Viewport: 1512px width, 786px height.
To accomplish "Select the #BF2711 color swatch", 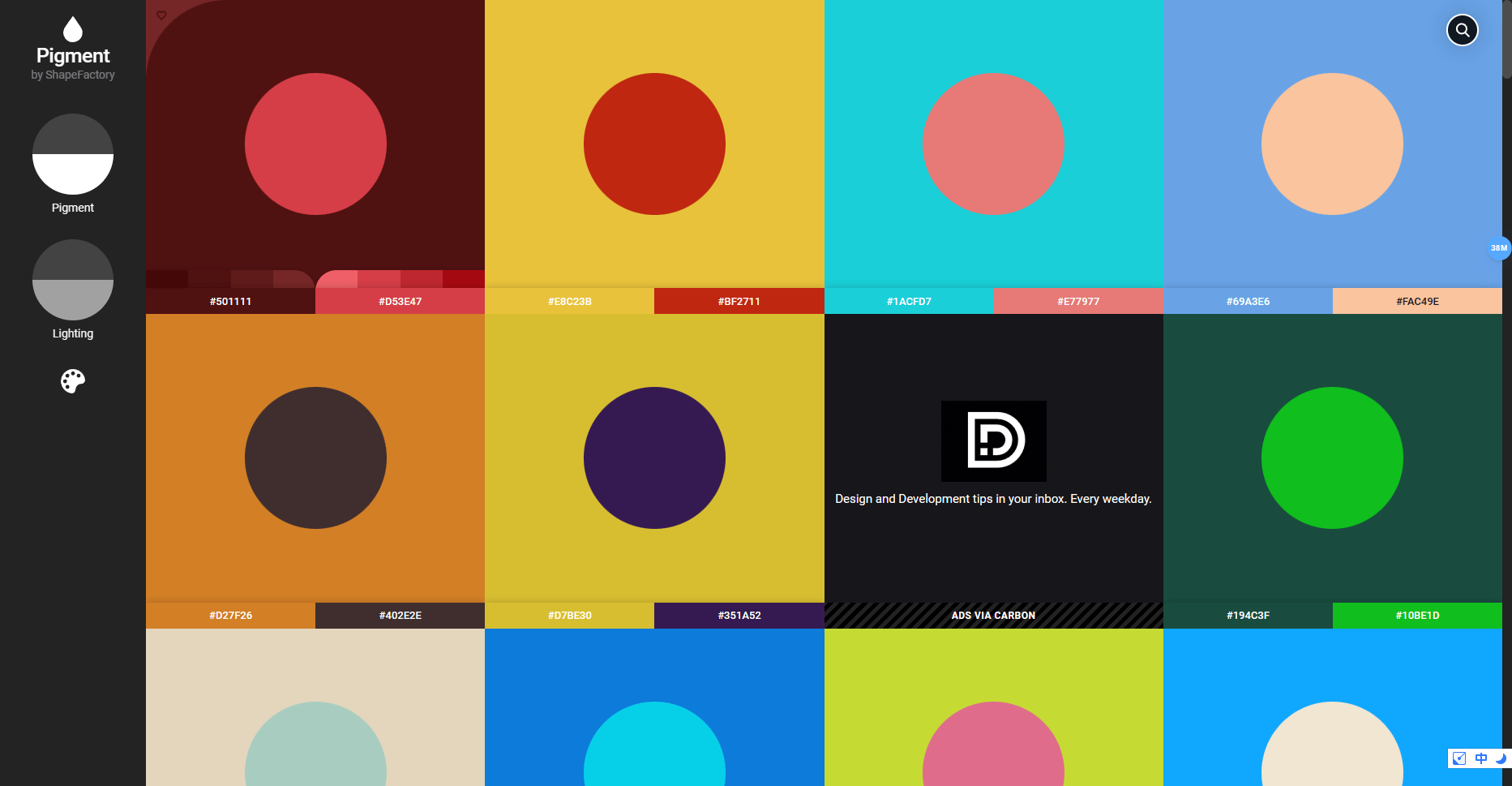I will click(x=739, y=300).
